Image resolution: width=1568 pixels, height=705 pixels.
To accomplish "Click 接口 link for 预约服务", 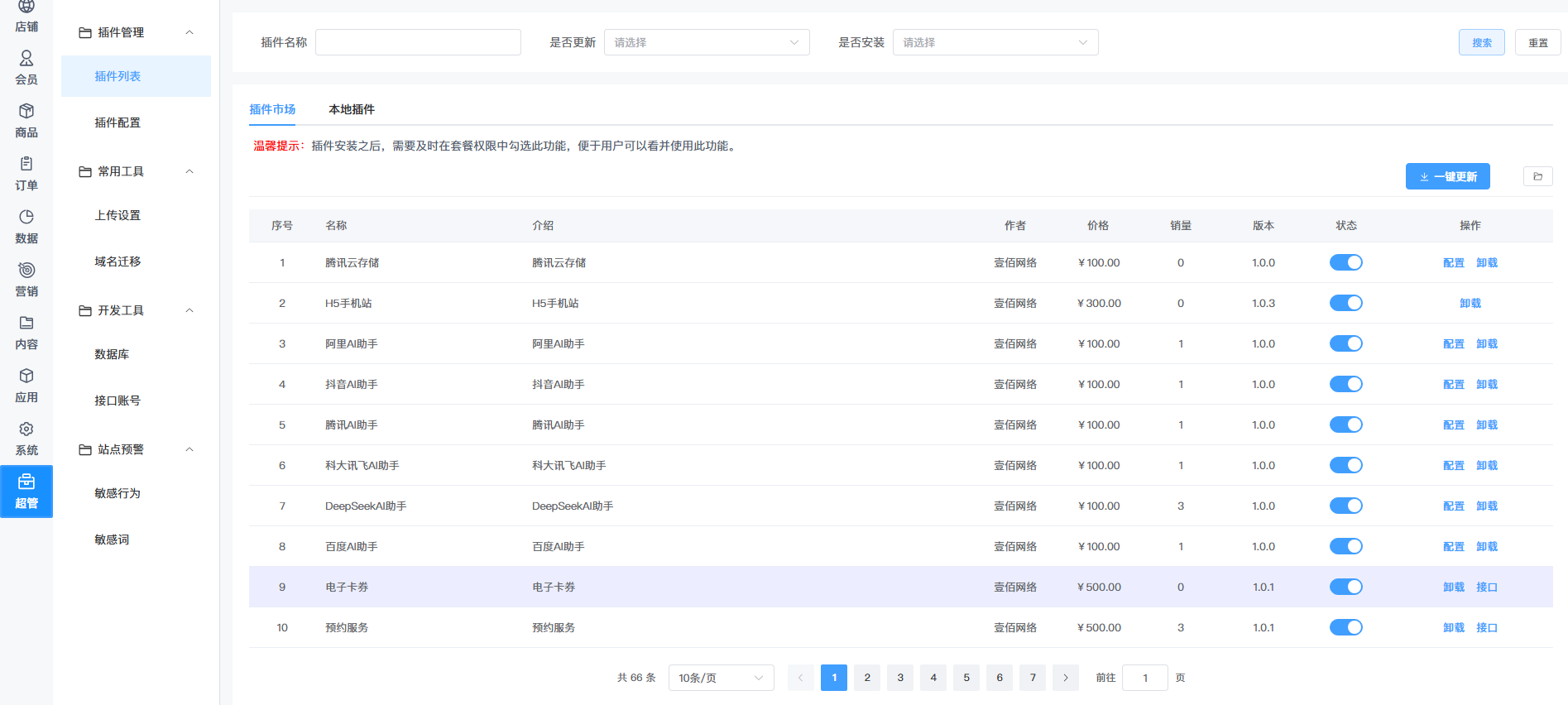I will tap(1487, 627).
